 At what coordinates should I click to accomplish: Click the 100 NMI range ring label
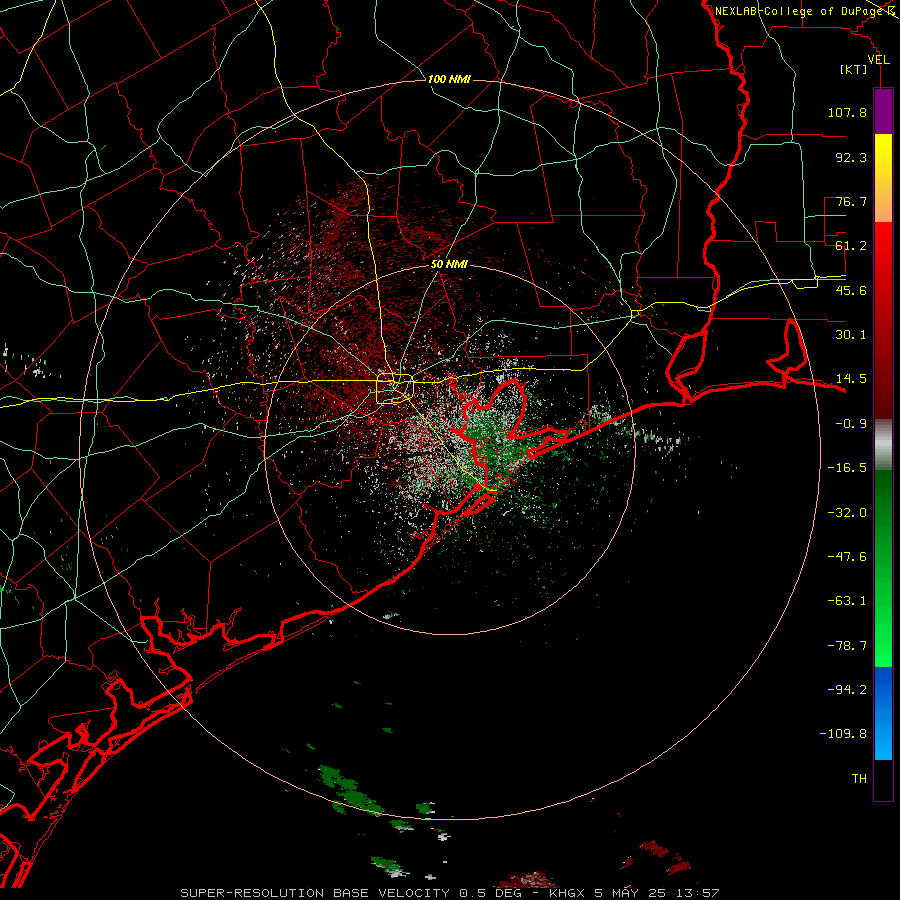449,79
